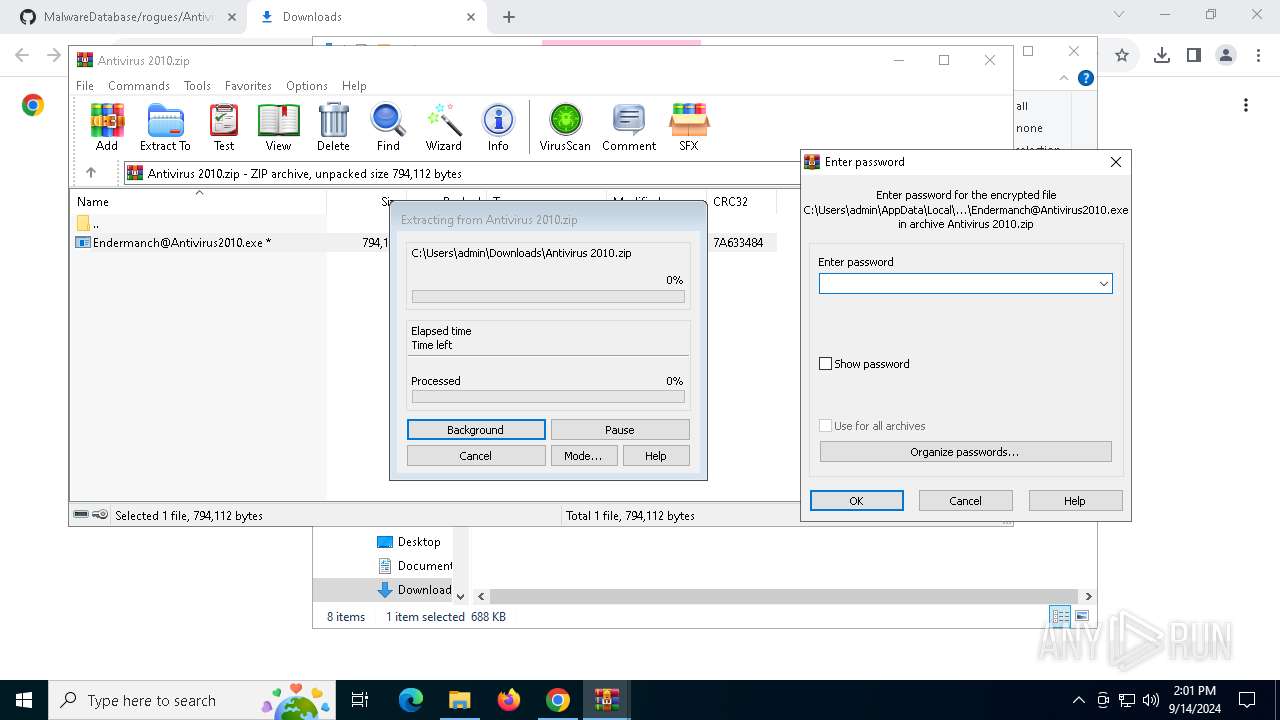Image resolution: width=1280 pixels, height=720 pixels.
Task: Bookmark this page star icon
Action: click(1122, 56)
